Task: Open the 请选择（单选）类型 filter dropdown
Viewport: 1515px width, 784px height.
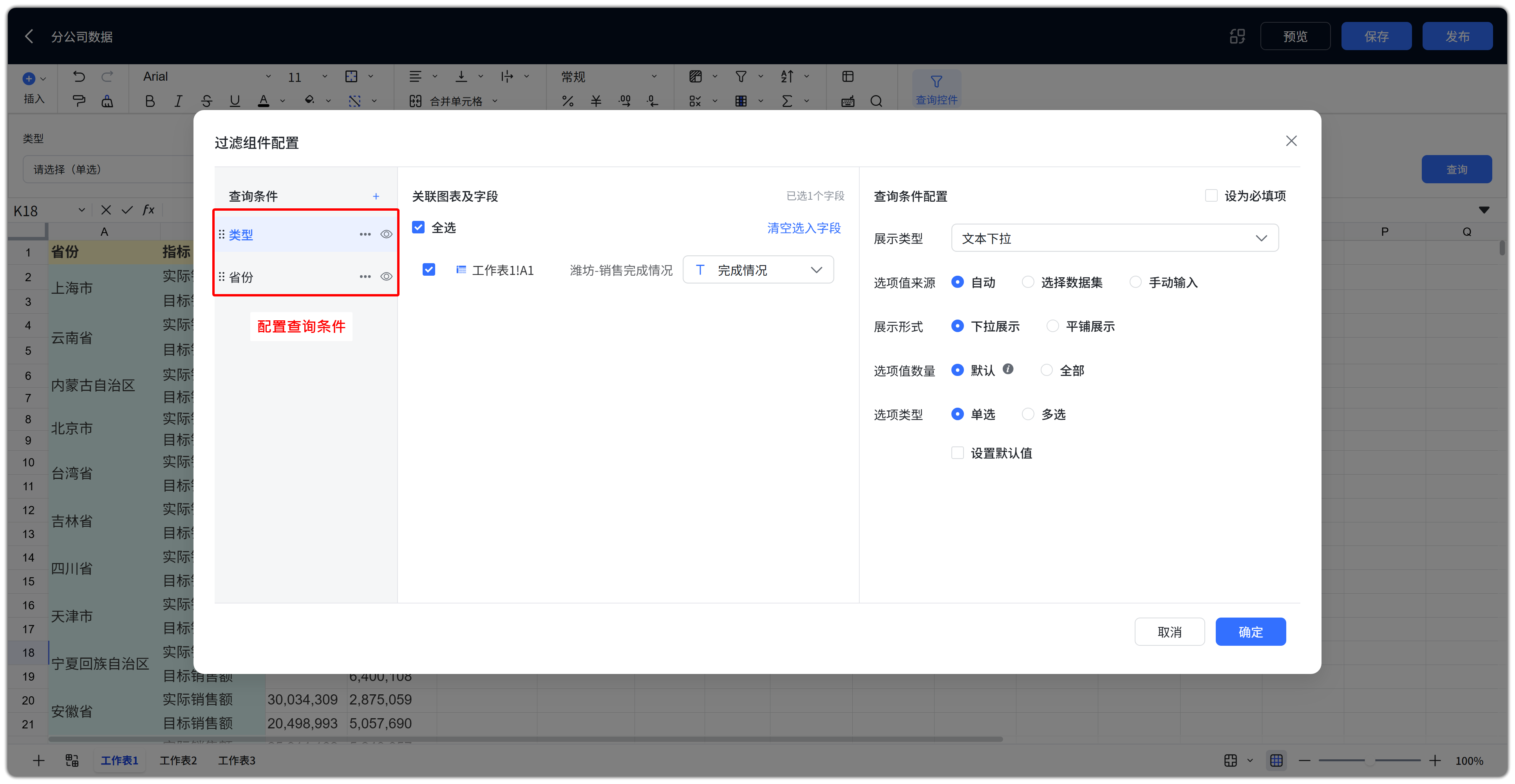Action: point(108,170)
